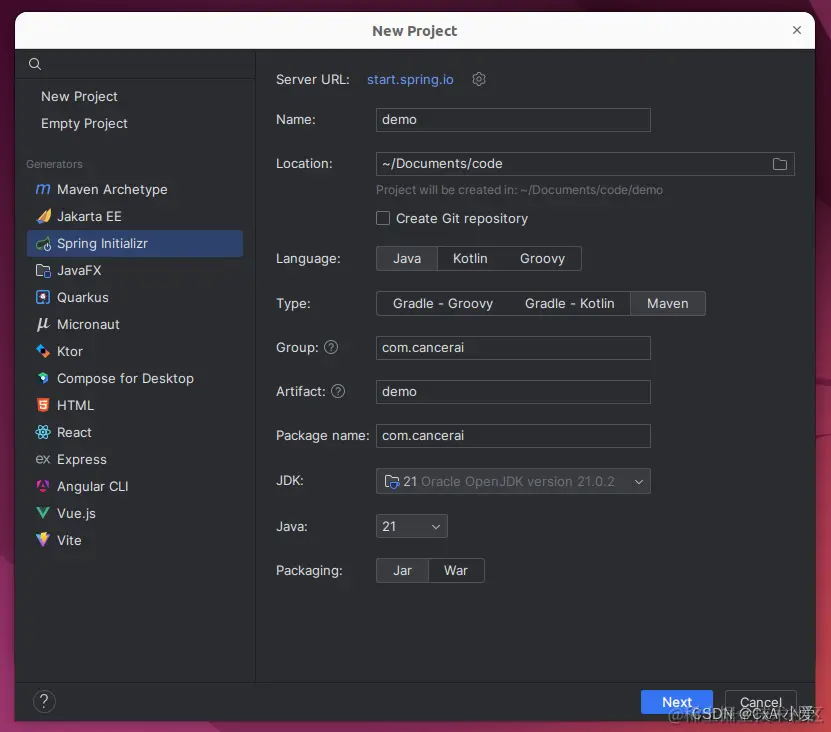831x732 pixels.
Task: Choose Gradle - Groovy build type
Action: coord(443,304)
